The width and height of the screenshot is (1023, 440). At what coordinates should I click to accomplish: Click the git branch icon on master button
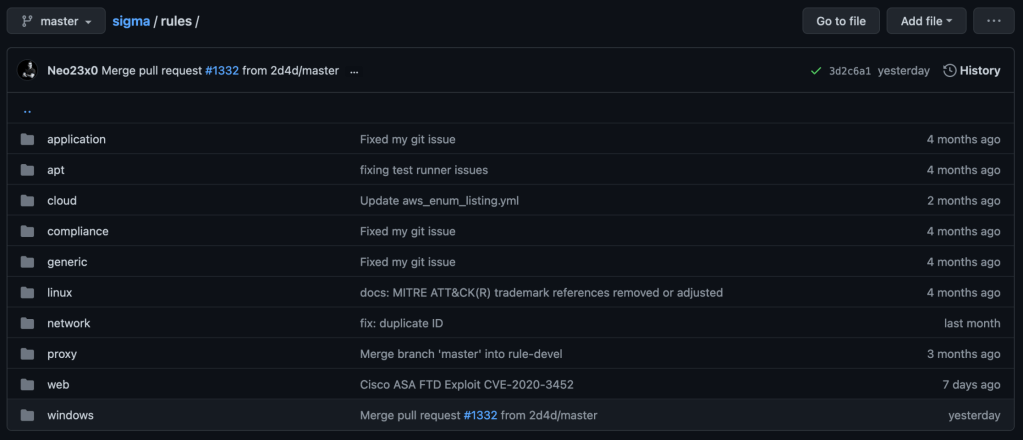coord(26,21)
